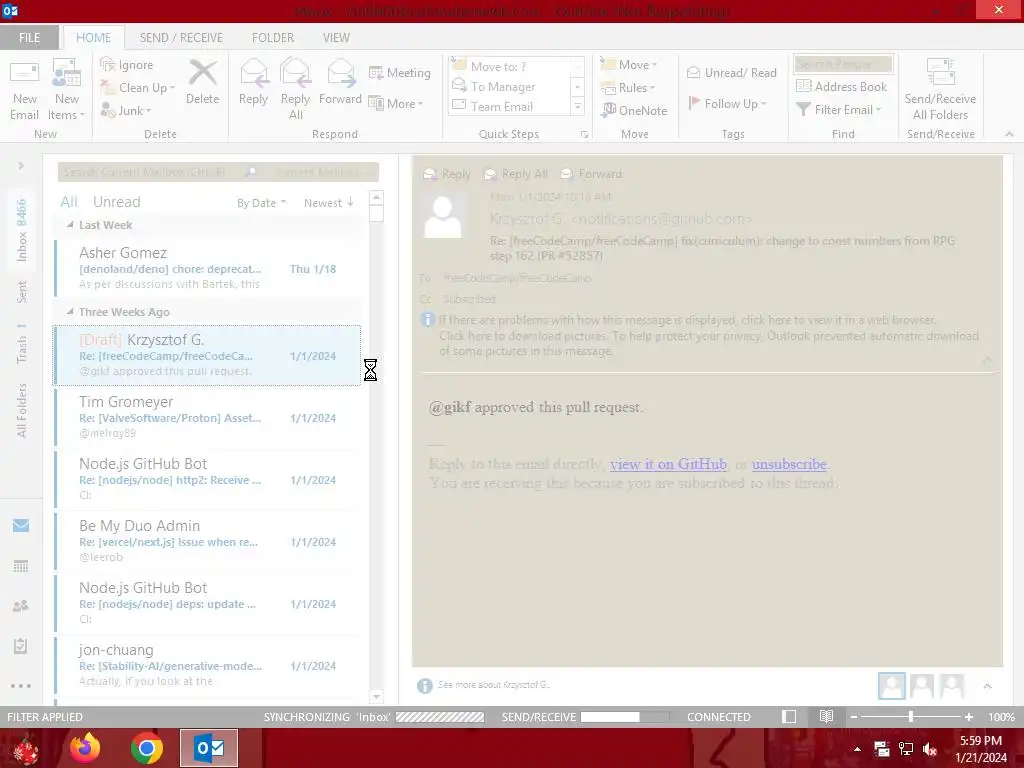Image resolution: width=1024 pixels, height=768 pixels.
Task: Adjust the zoom slider handle
Action: pyautogui.click(x=910, y=717)
